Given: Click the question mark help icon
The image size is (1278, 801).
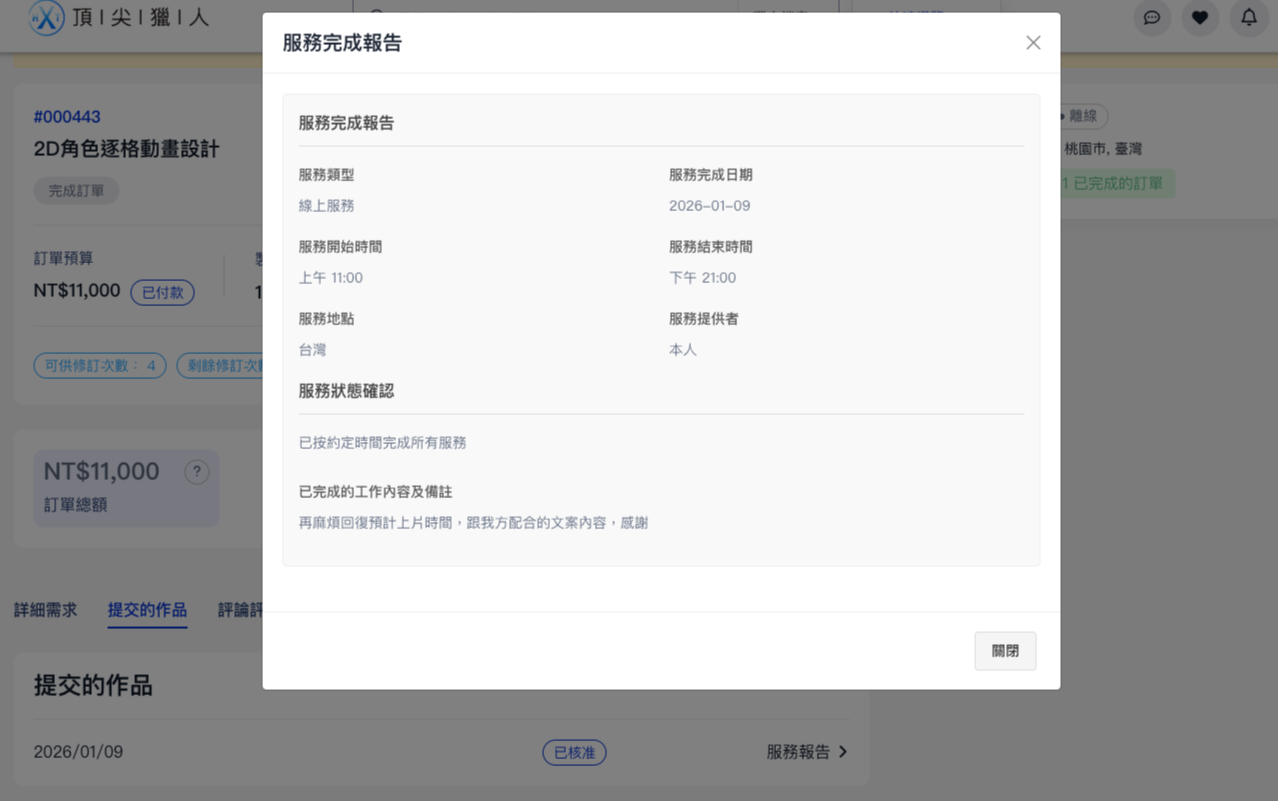Looking at the screenshot, I should pos(197,472).
